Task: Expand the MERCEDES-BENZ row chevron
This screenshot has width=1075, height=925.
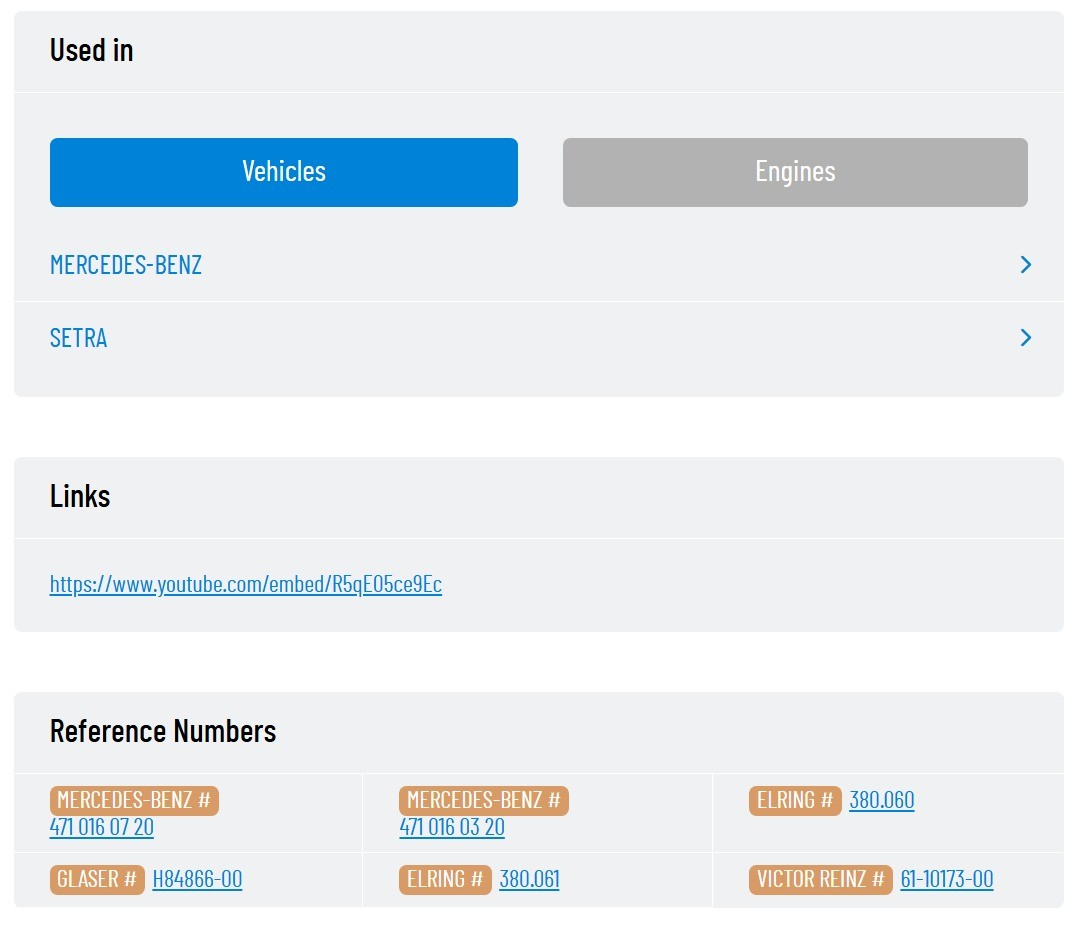Action: [x=1026, y=265]
